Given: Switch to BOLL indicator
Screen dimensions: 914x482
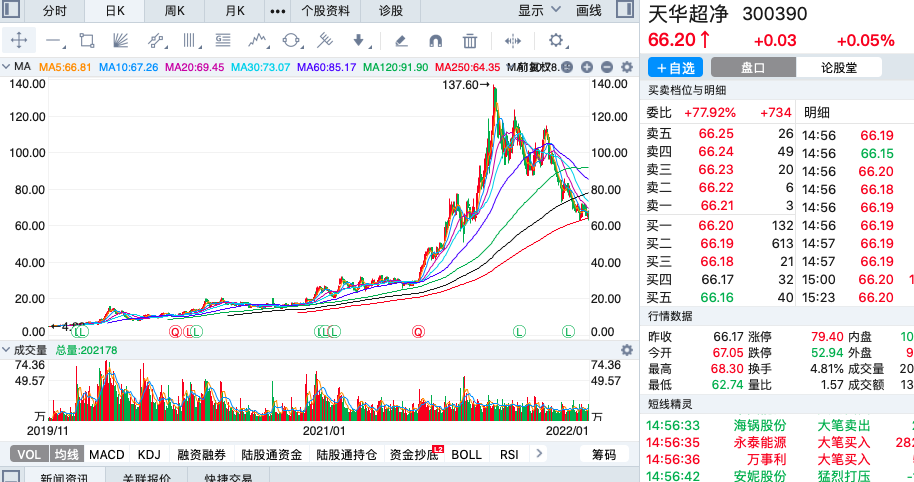Looking at the screenshot, I should (466, 454).
